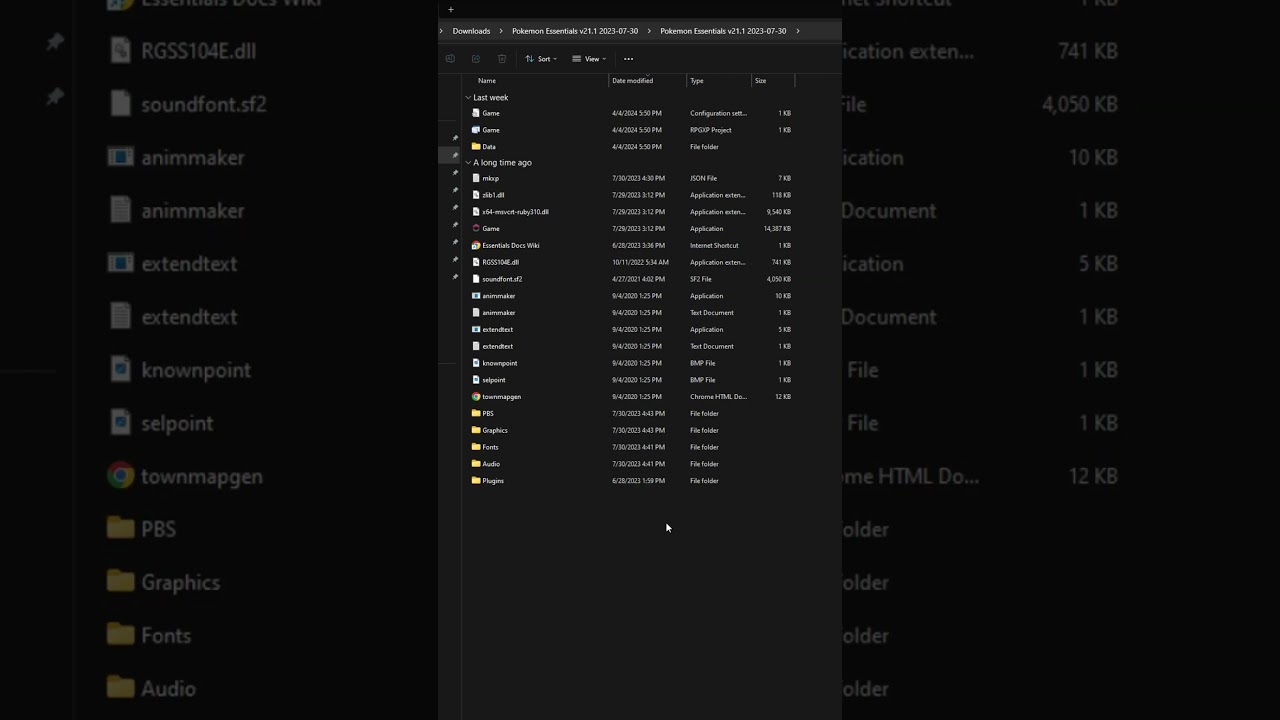Select the Audio folder icon

pyautogui.click(x=476, y=464)
